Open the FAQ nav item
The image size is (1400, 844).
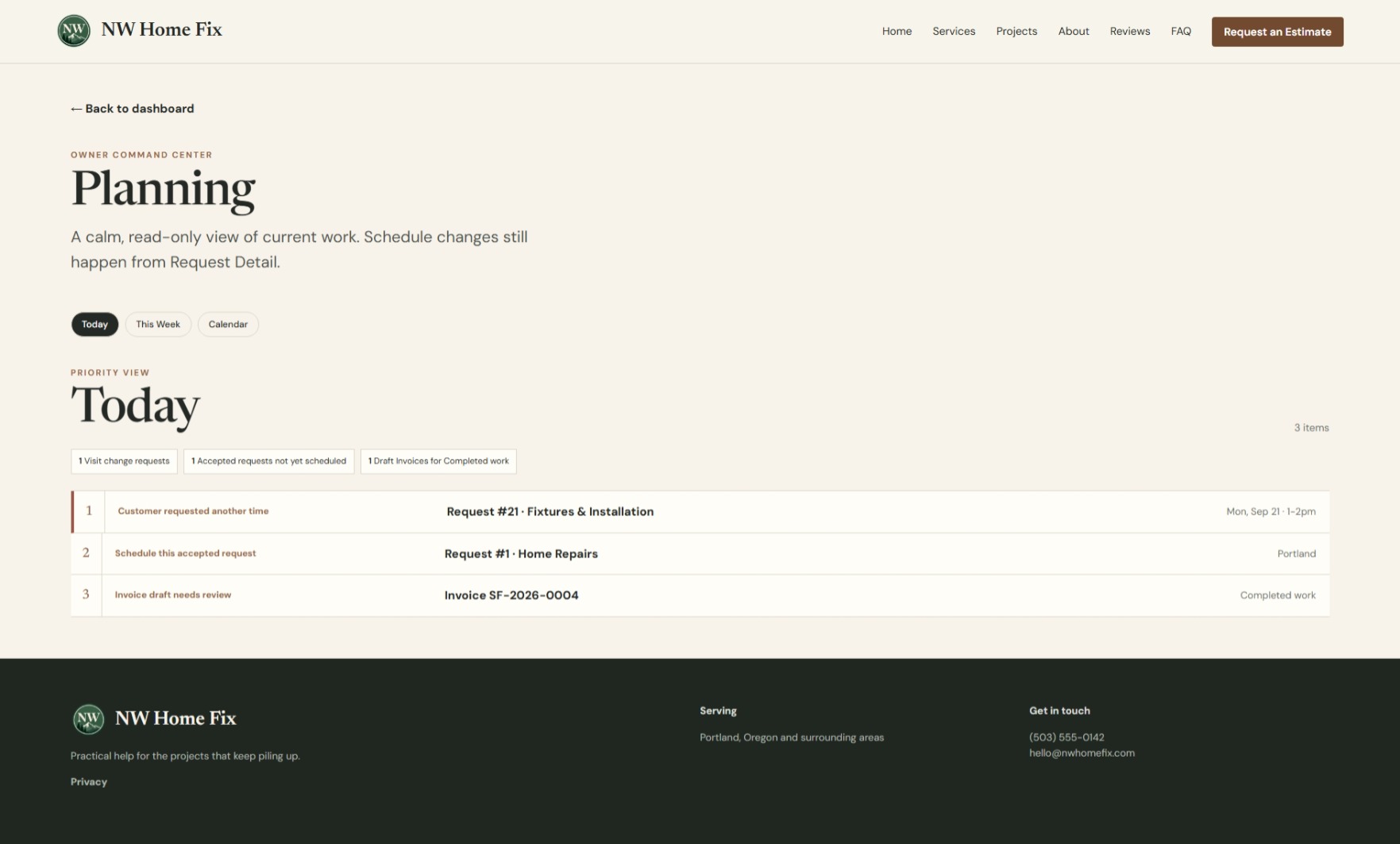(x=1181, y=31)
